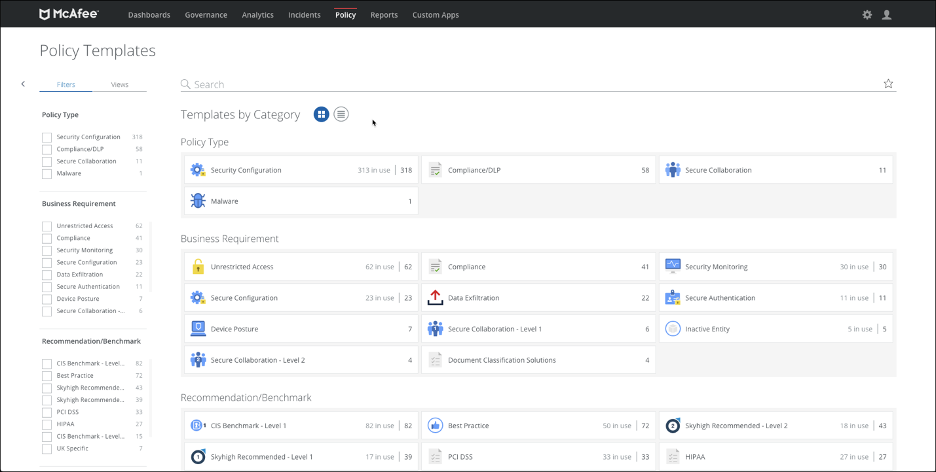This screenshot has height=472, width=936.
Task: Click Inactive Entity circle icon
Action: [x=673, y=329]
